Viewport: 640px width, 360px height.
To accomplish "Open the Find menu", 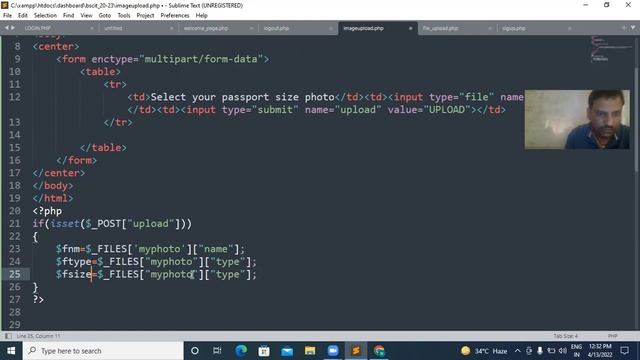I will [69, 16].
